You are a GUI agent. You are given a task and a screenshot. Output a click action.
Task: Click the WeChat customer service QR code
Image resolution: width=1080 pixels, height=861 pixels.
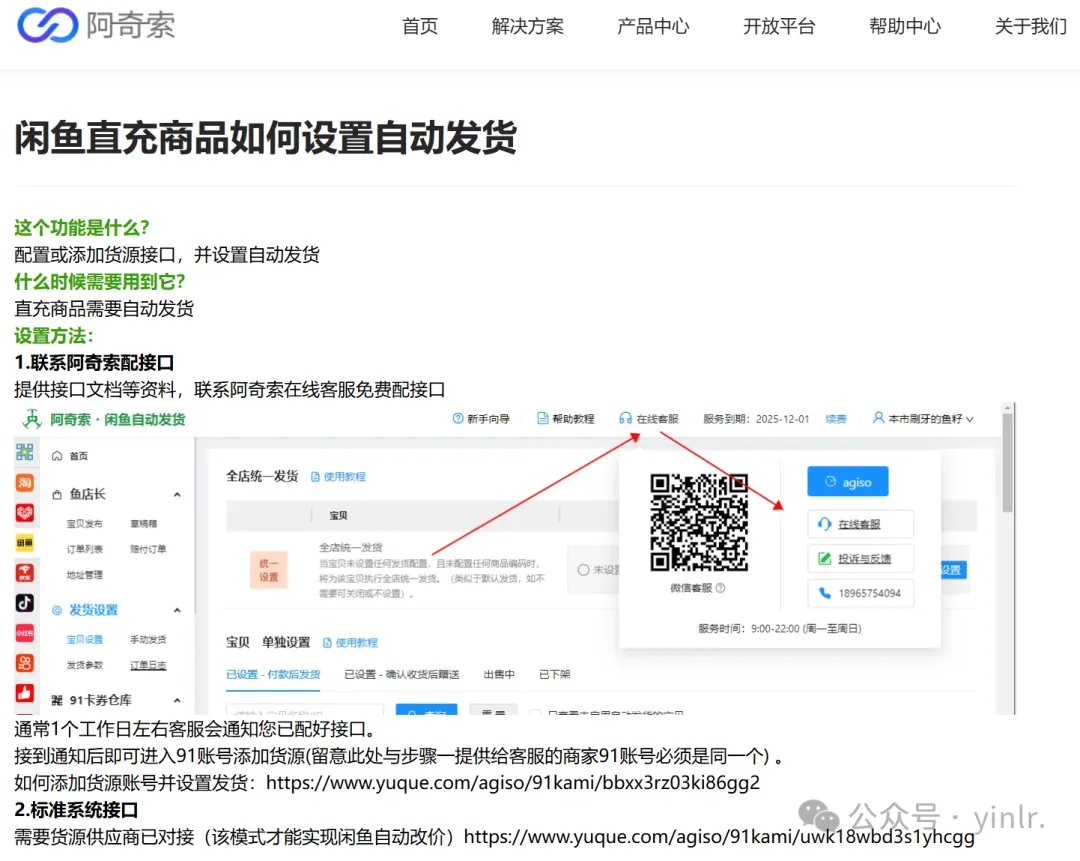tap(699, 523)
